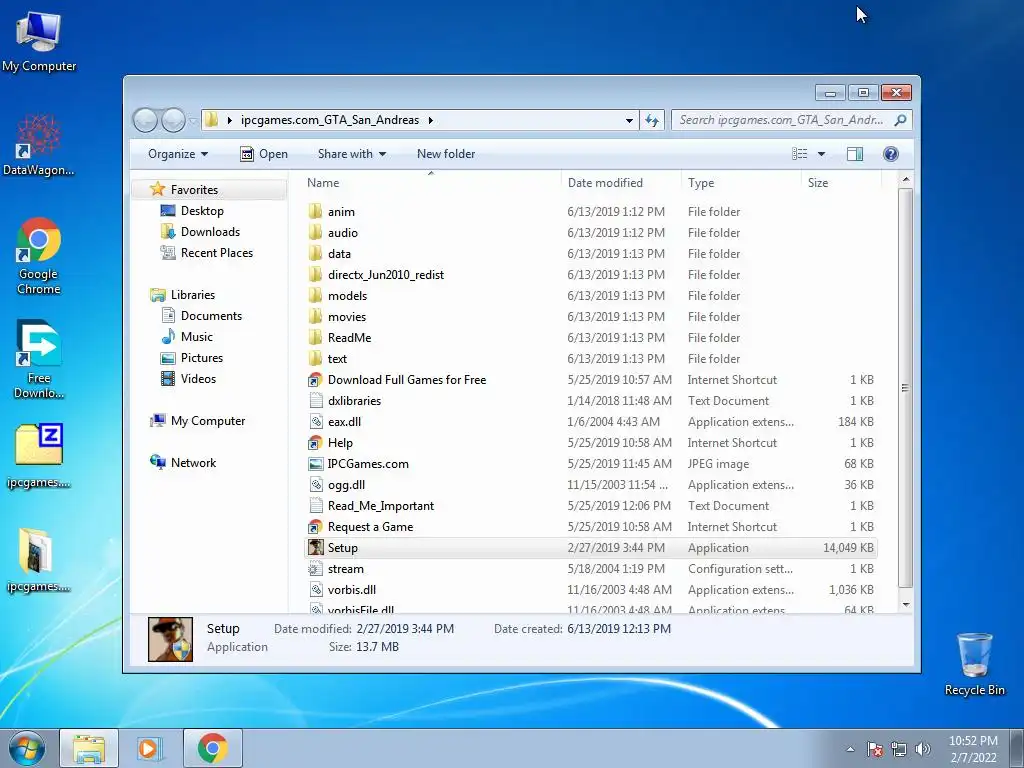Open Chrome from the taskbar
This screenshot has width=1024, height=768.
(213, 748)
